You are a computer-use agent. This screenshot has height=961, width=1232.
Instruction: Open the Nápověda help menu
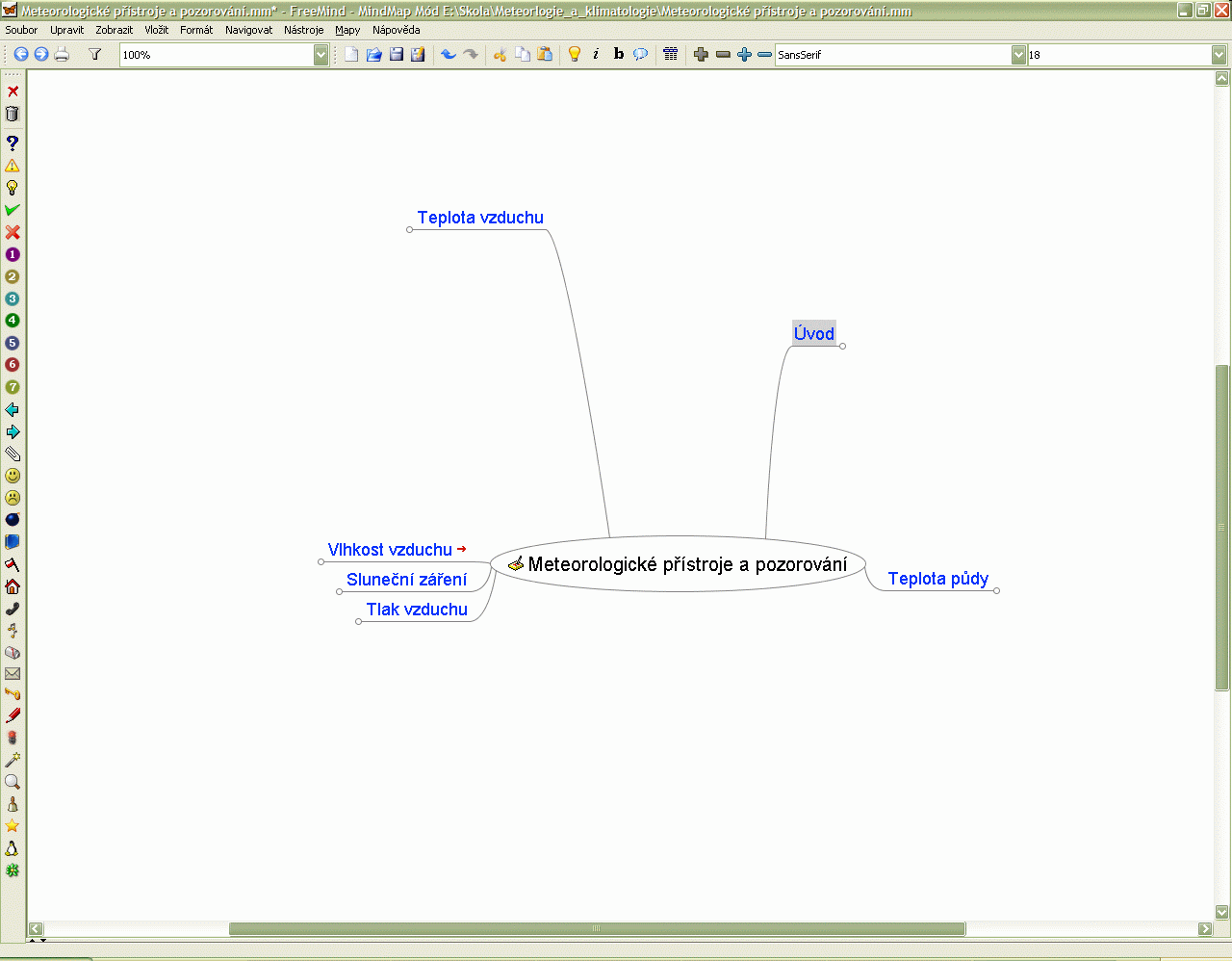point(397,30)
